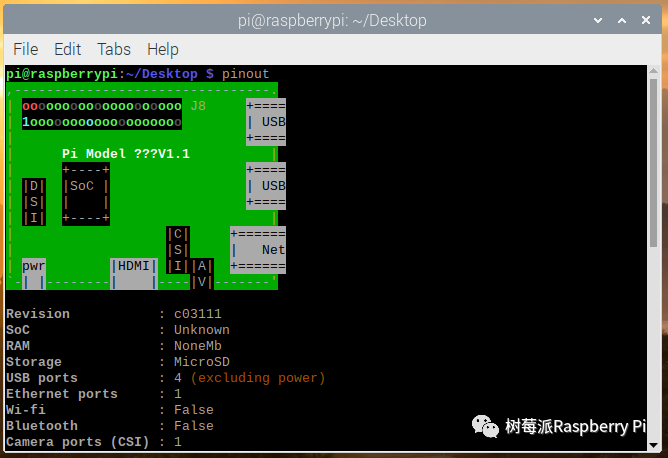The width and height of the screenshot is (668, 458).
Task: Open the Edit menu
Action: tap(67, 49)
